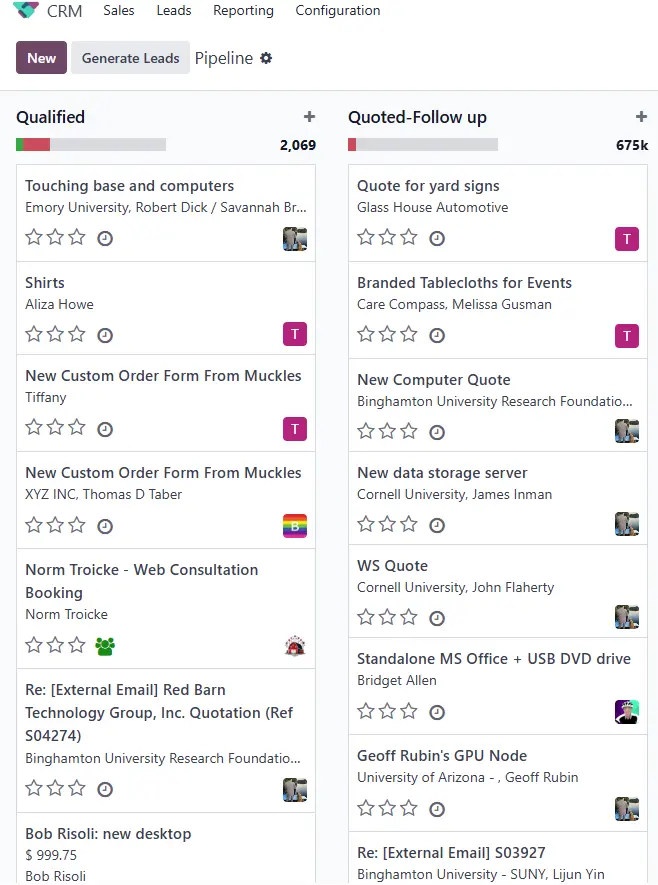Click green people activity icon on Norm Troicke card
The width and height of the screenshot is (658, 885).
pyautogui.click(x=105, y=646)
